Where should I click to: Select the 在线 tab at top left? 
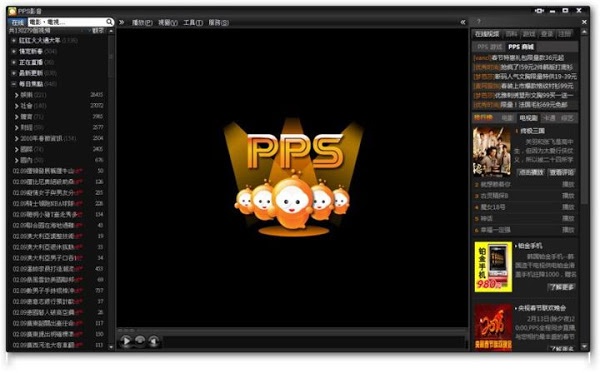point(18,22)
